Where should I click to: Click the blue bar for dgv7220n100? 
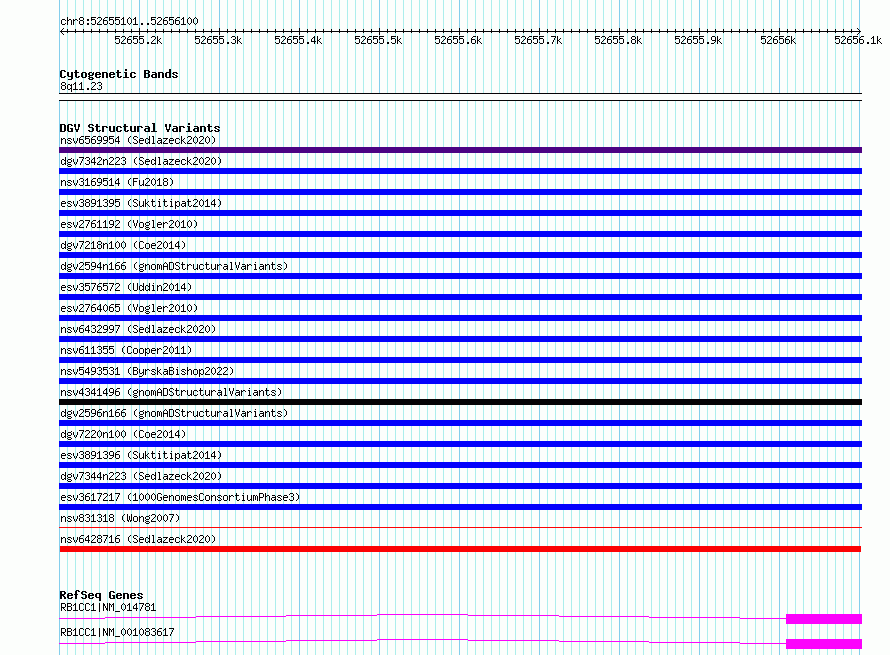click(x=460, y=444)
